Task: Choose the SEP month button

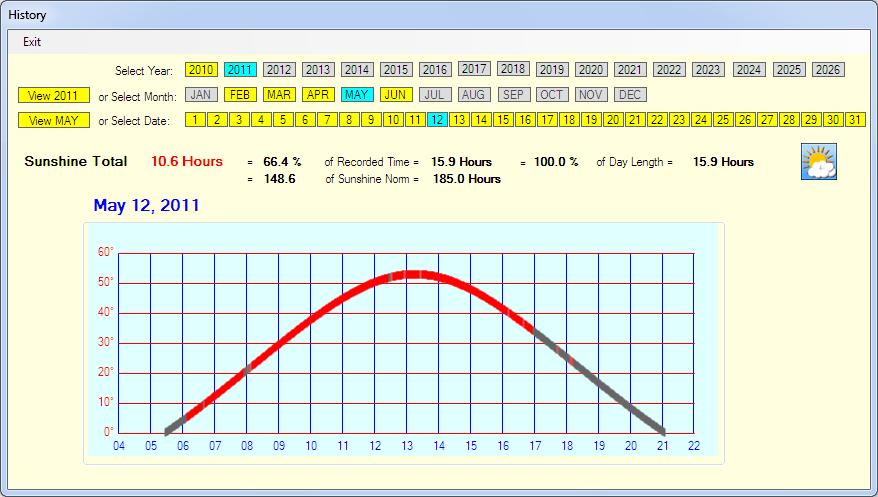Action: [513, 95]
